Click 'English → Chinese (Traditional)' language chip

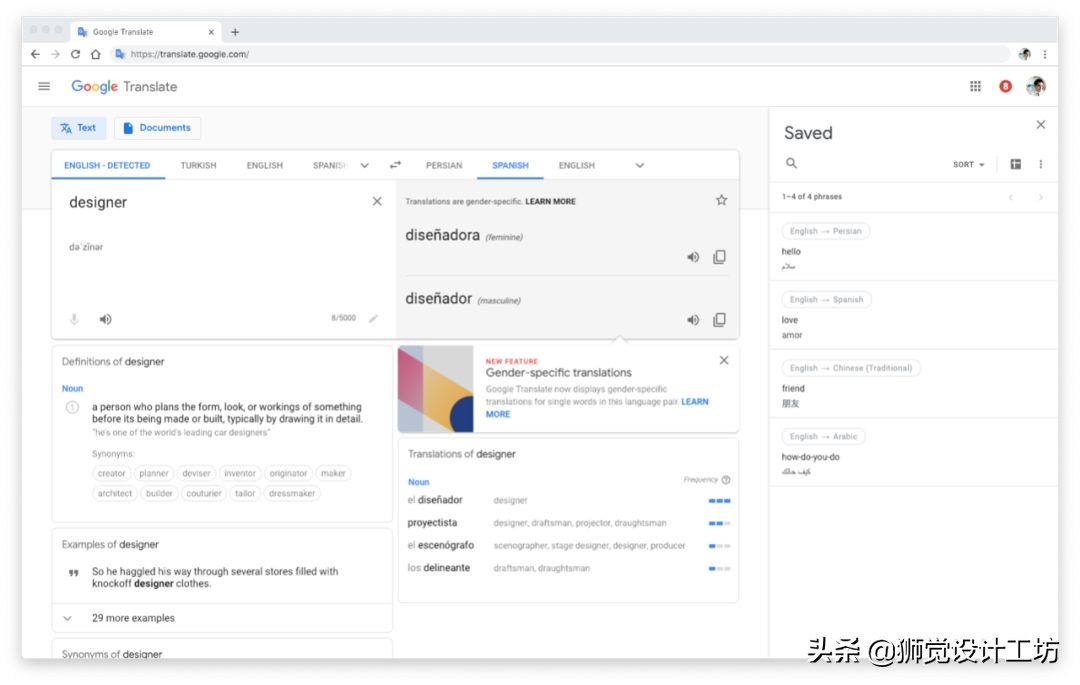click(851, 368)
